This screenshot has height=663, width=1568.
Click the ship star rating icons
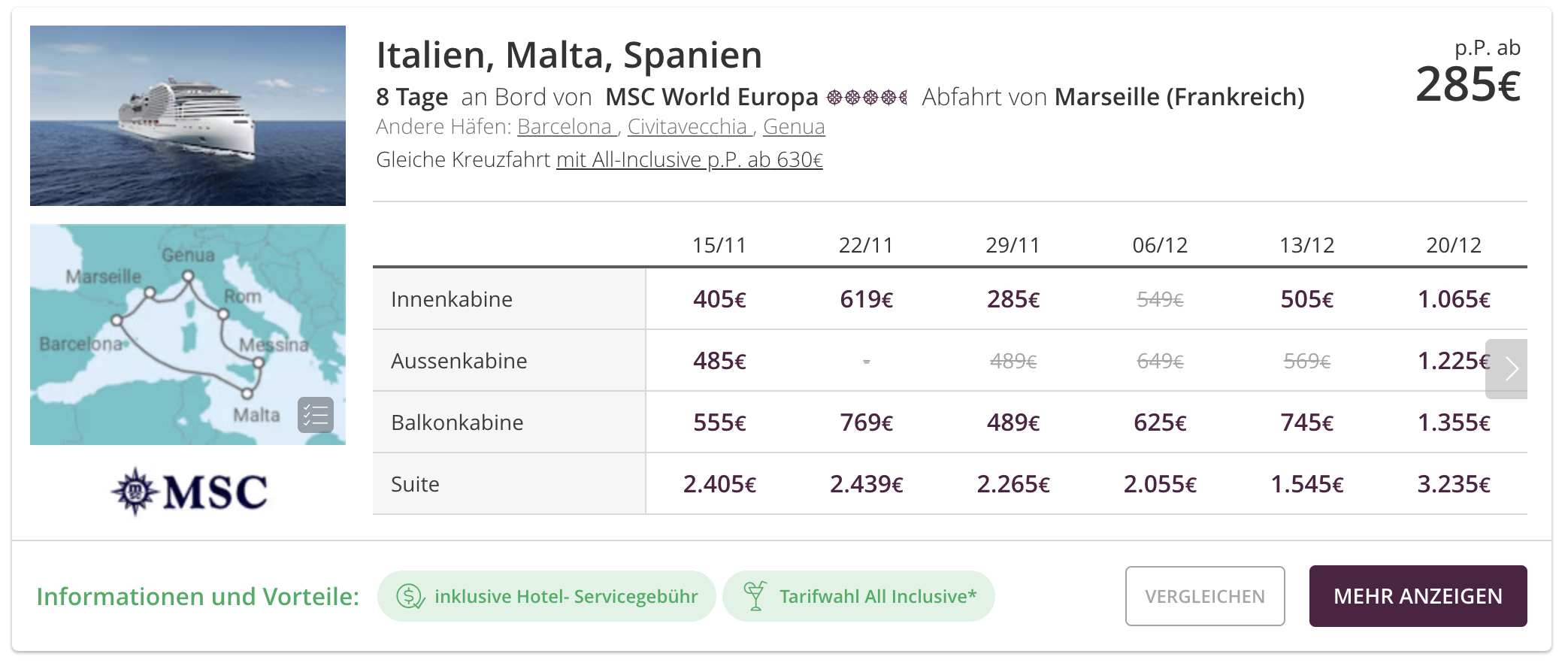pyautogui.click(x=867, y=98)
